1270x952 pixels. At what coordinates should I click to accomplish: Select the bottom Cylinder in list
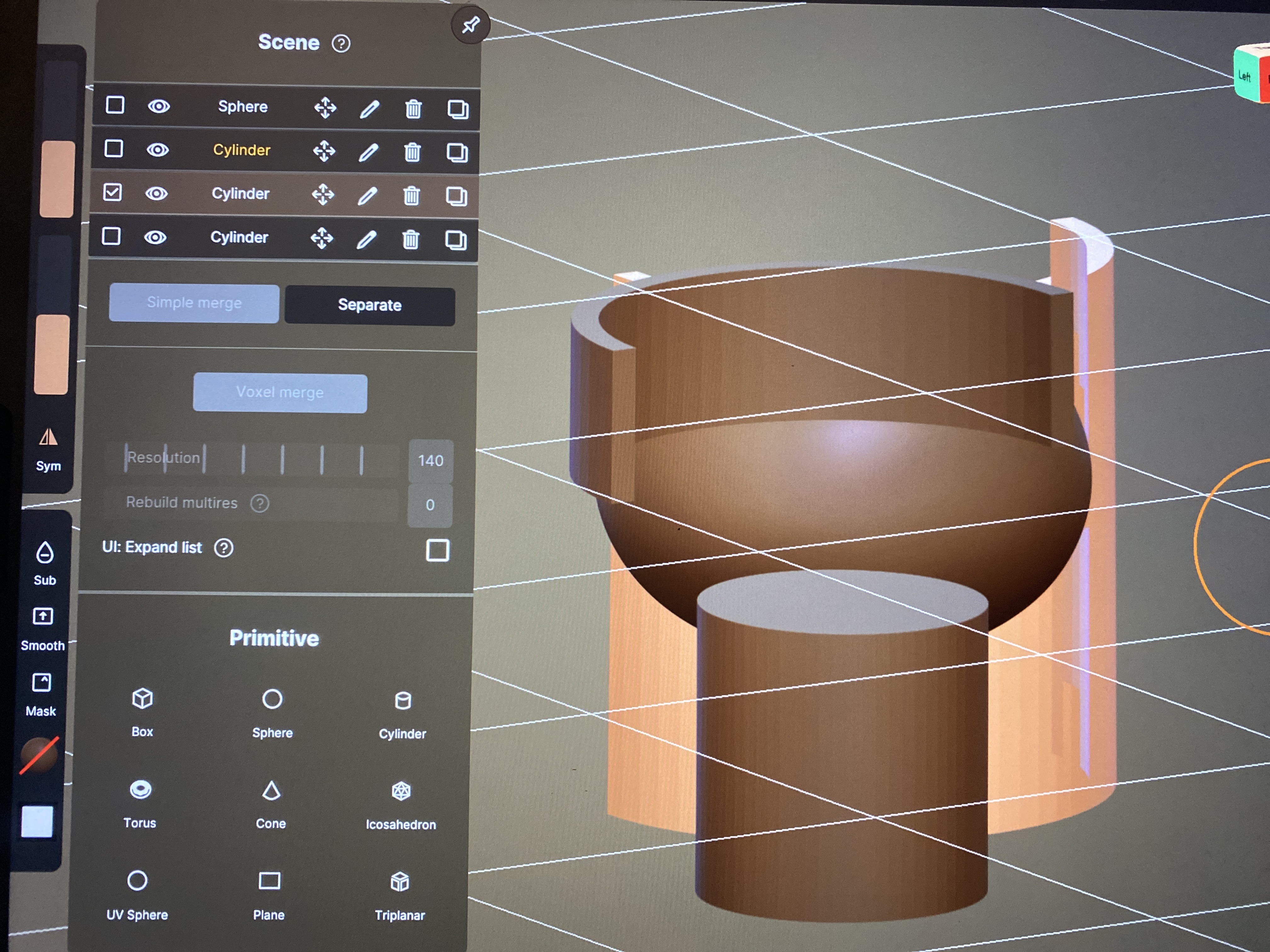pyautogui.click(x=239, y=237)
